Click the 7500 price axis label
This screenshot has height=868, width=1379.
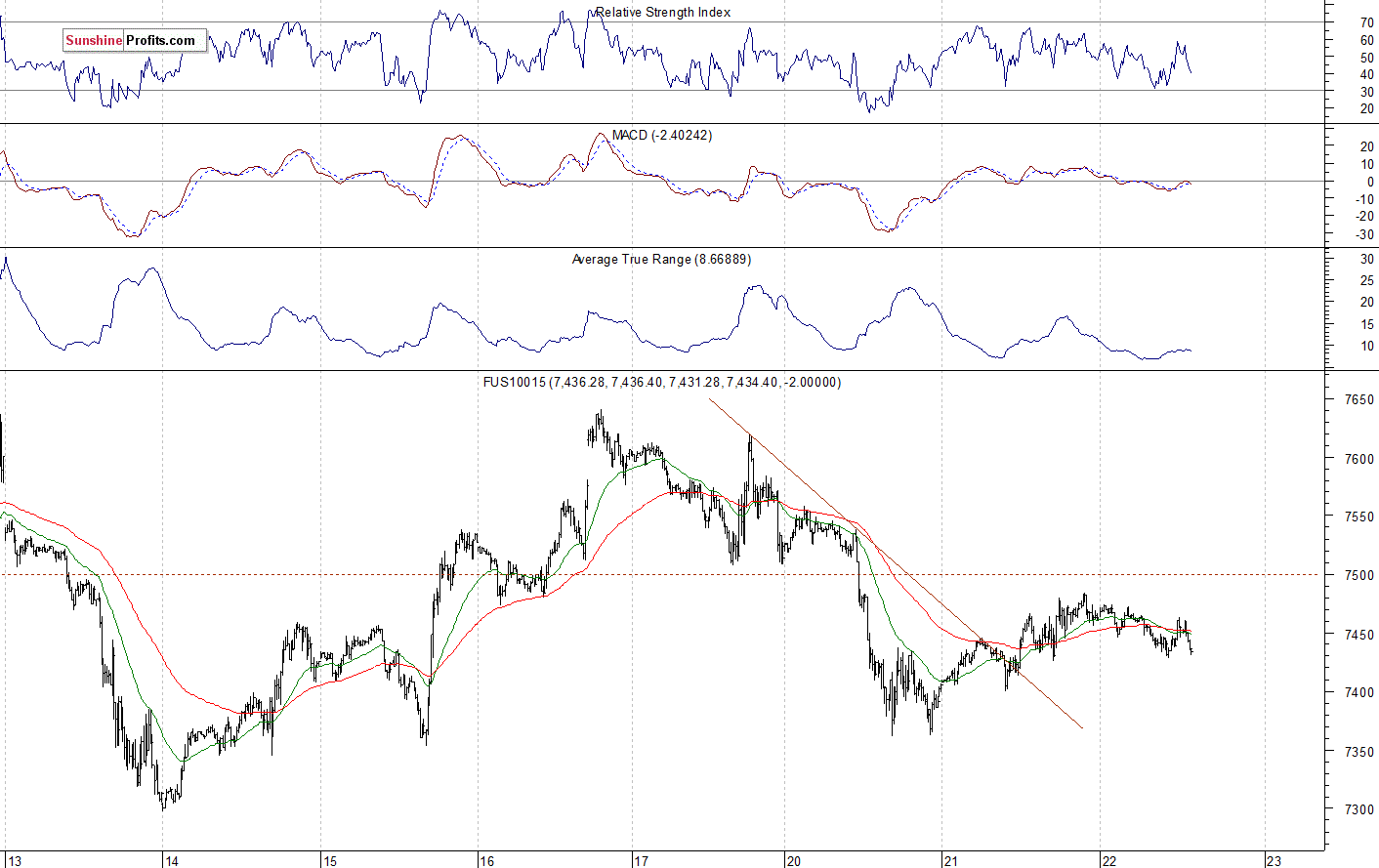pyautogui.click(x=1358, y=575)
